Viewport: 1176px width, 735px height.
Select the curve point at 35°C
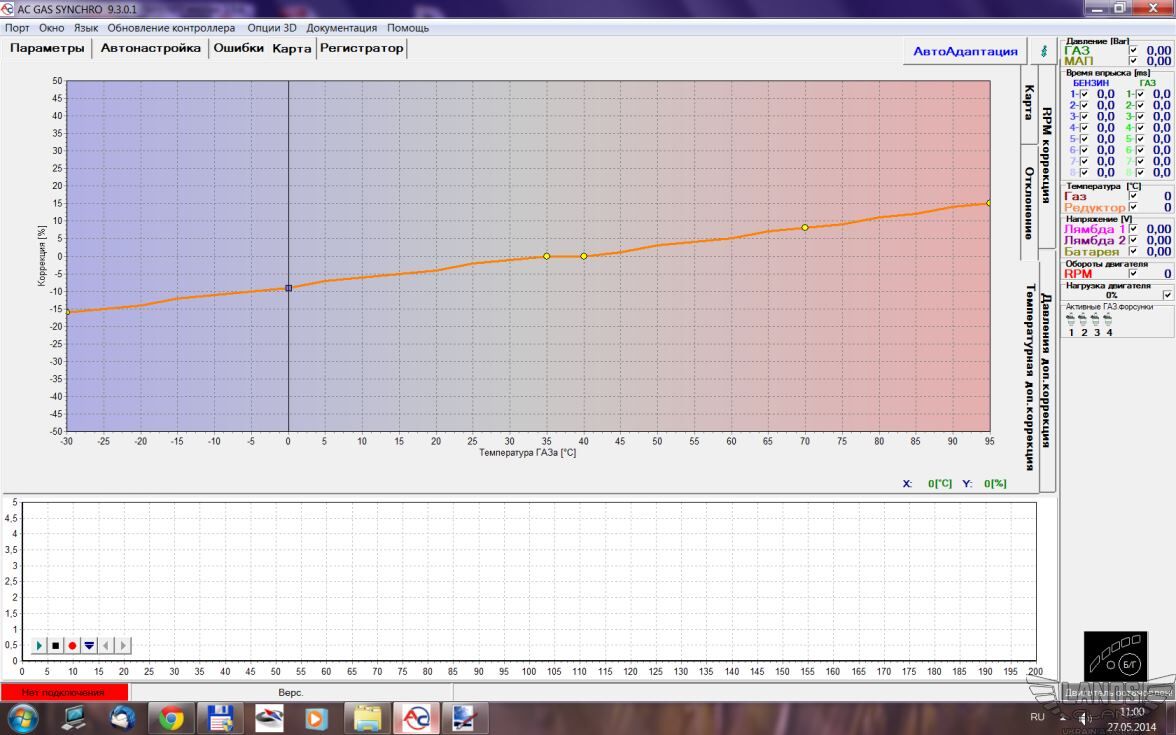547,256
